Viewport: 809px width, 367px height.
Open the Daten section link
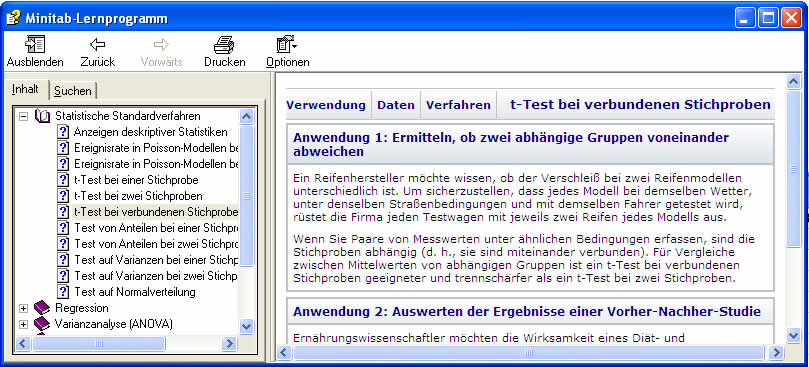[x=396, y=105]
